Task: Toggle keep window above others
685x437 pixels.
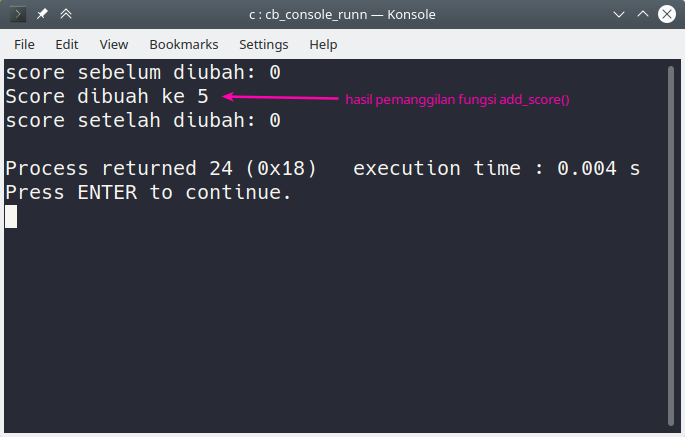Action: (x=66, y=15)
